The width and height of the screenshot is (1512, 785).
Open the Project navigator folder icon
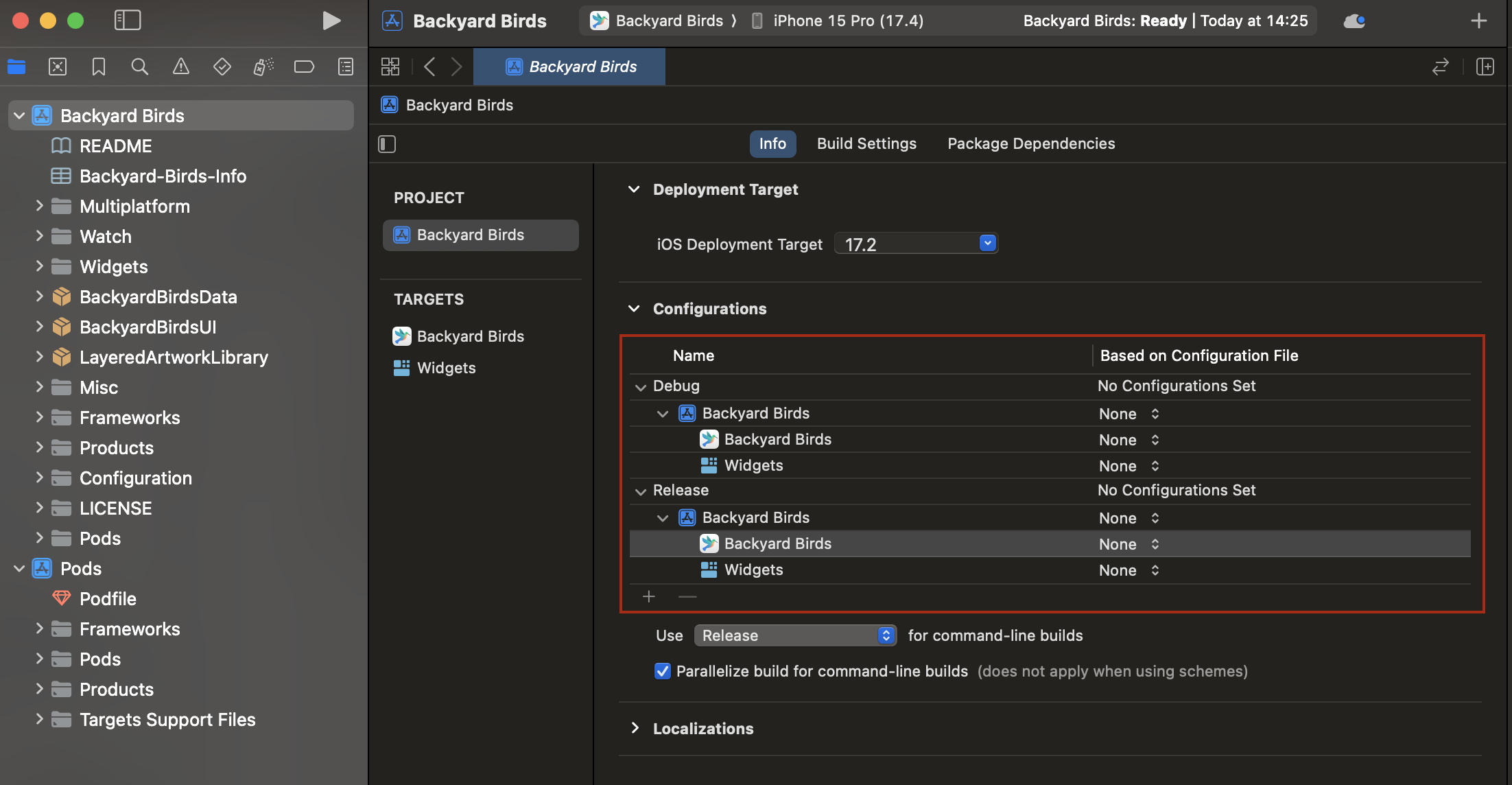click(x=16, y=67)
